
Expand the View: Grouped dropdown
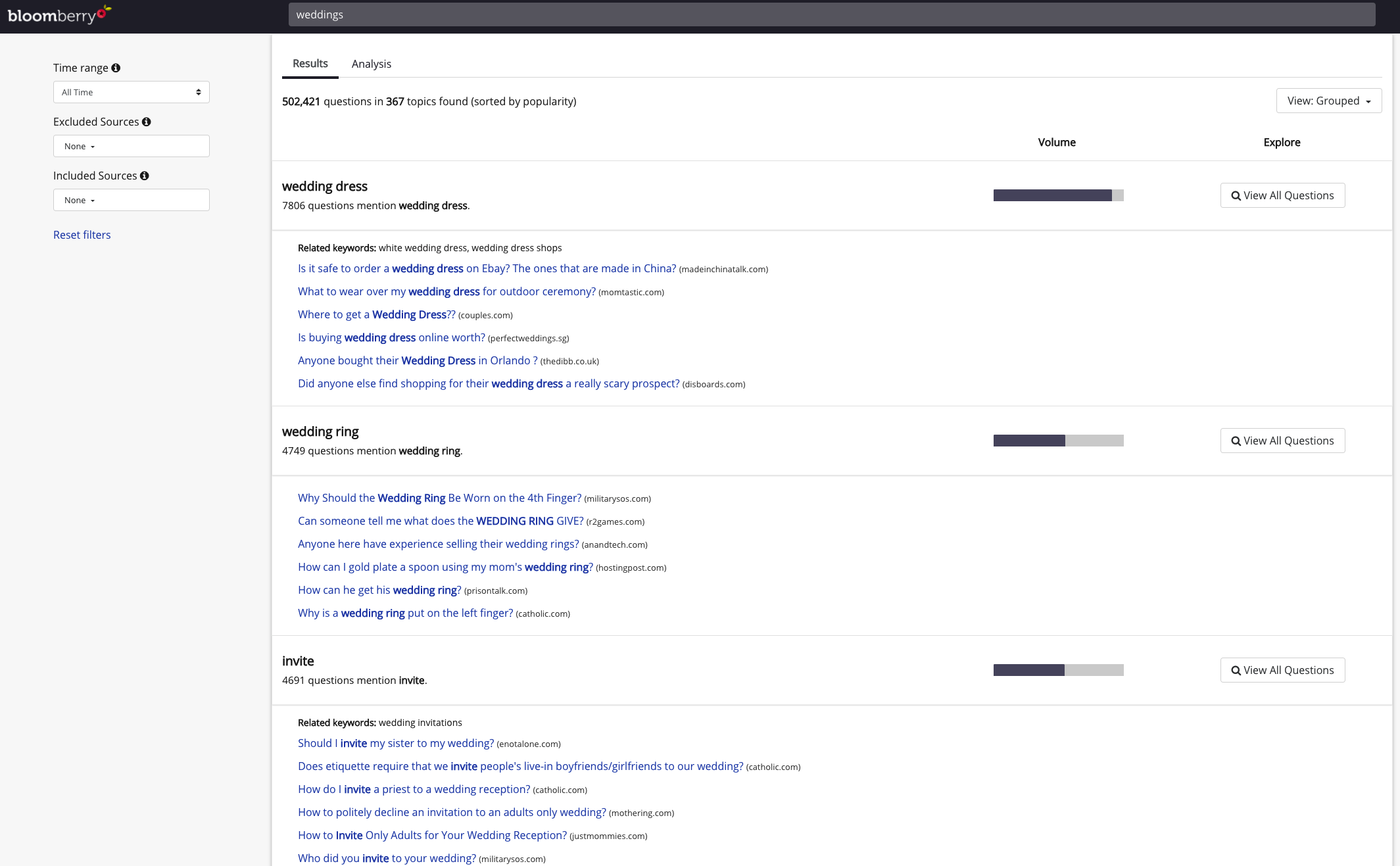pos(1328,101)
